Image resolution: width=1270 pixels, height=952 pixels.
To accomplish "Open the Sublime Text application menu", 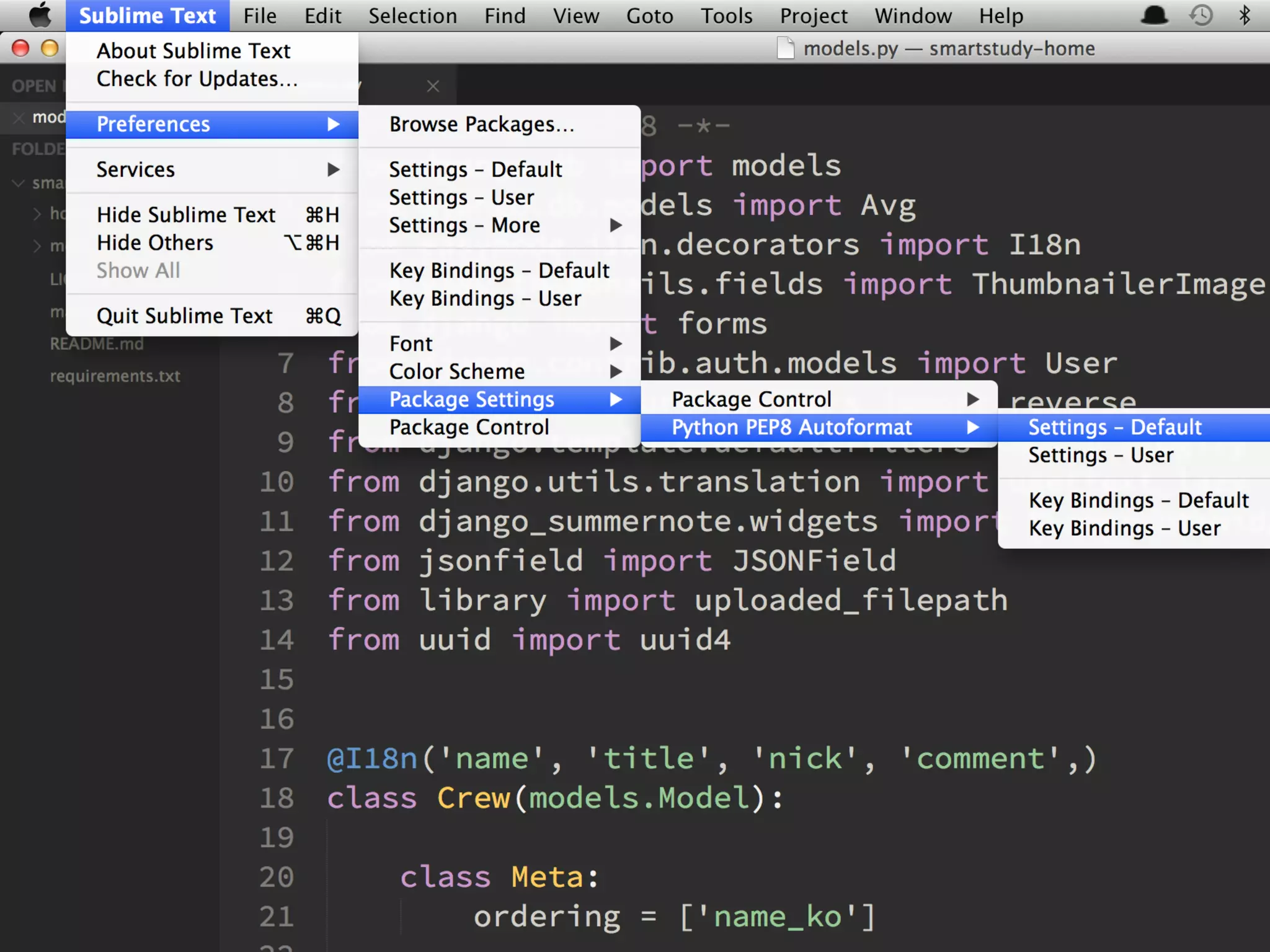I will click(x=148, y=15).
